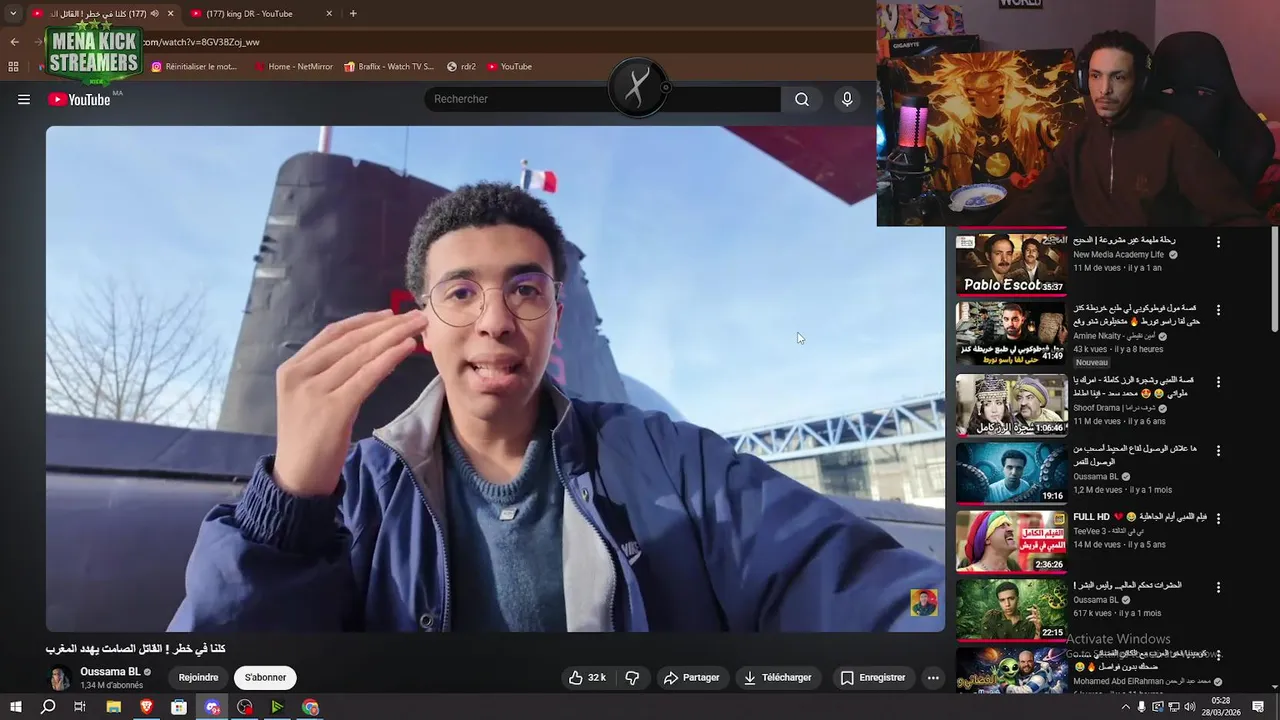Open the YouTube bookmark in bookmarks bar
The image size is (1280, 720).
[x=509, y=67]
